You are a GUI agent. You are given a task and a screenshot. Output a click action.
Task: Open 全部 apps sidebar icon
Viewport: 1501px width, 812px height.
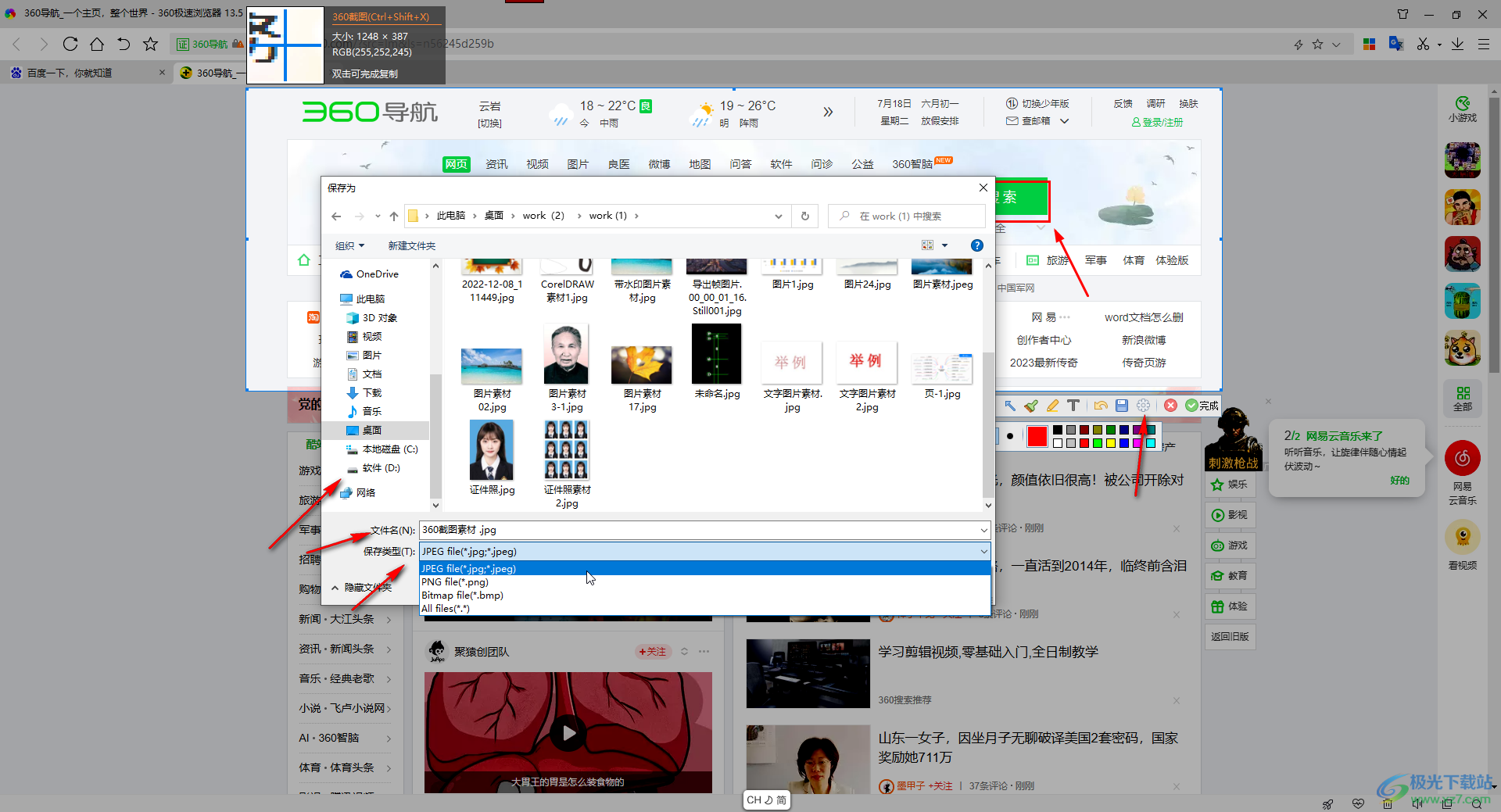coord(1462,399)
